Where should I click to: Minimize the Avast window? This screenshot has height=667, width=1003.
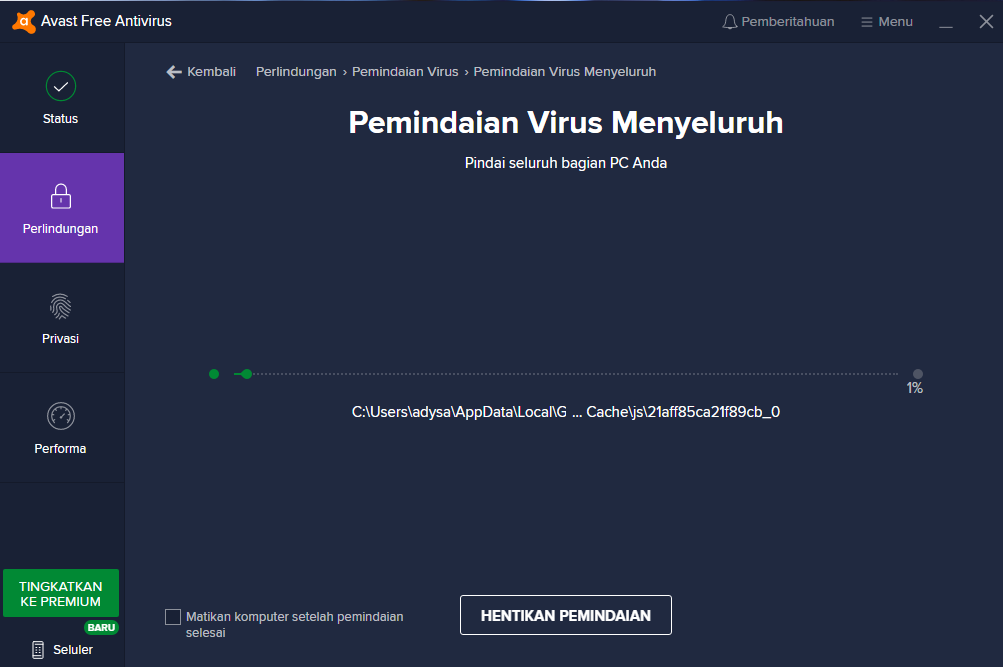[946, 22]
